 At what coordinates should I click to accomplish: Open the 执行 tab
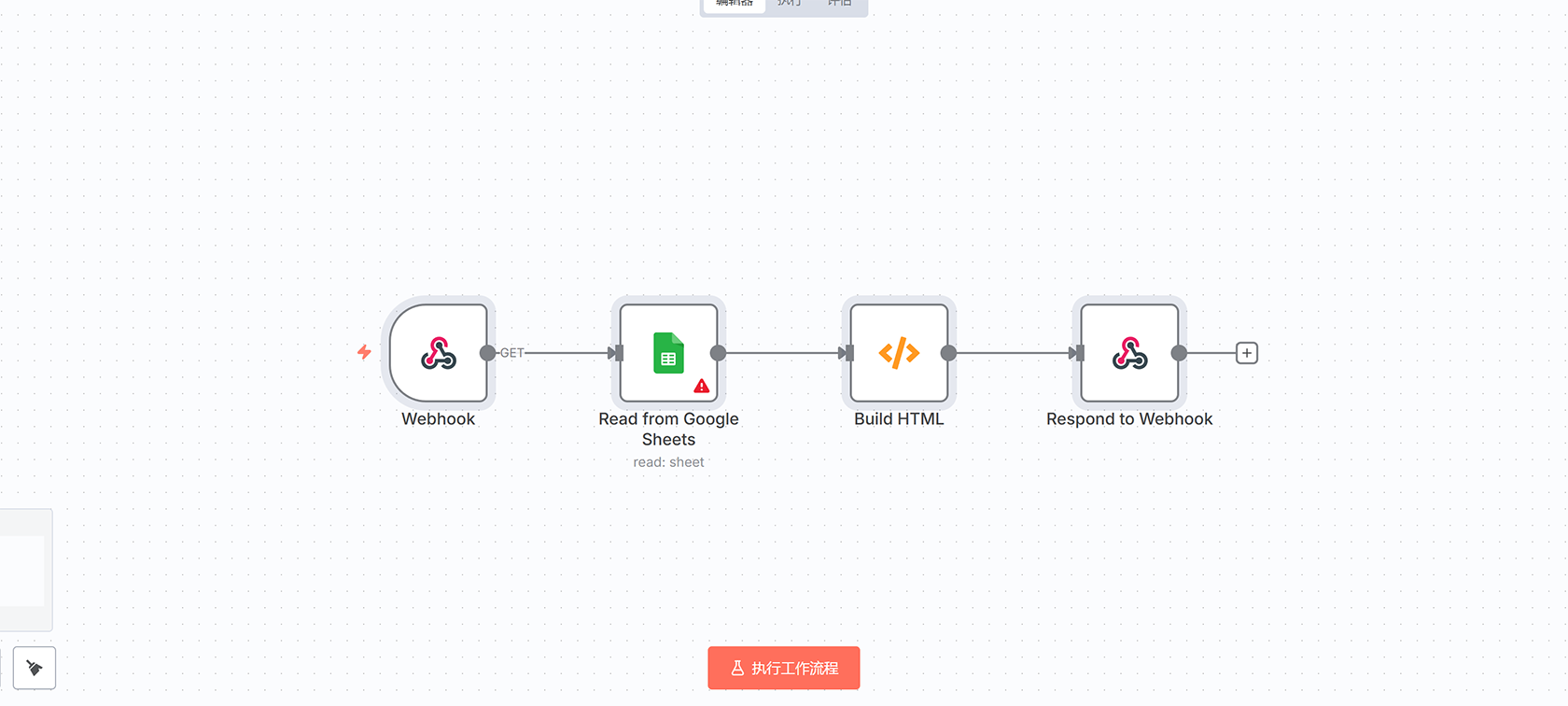pos(790,4)
